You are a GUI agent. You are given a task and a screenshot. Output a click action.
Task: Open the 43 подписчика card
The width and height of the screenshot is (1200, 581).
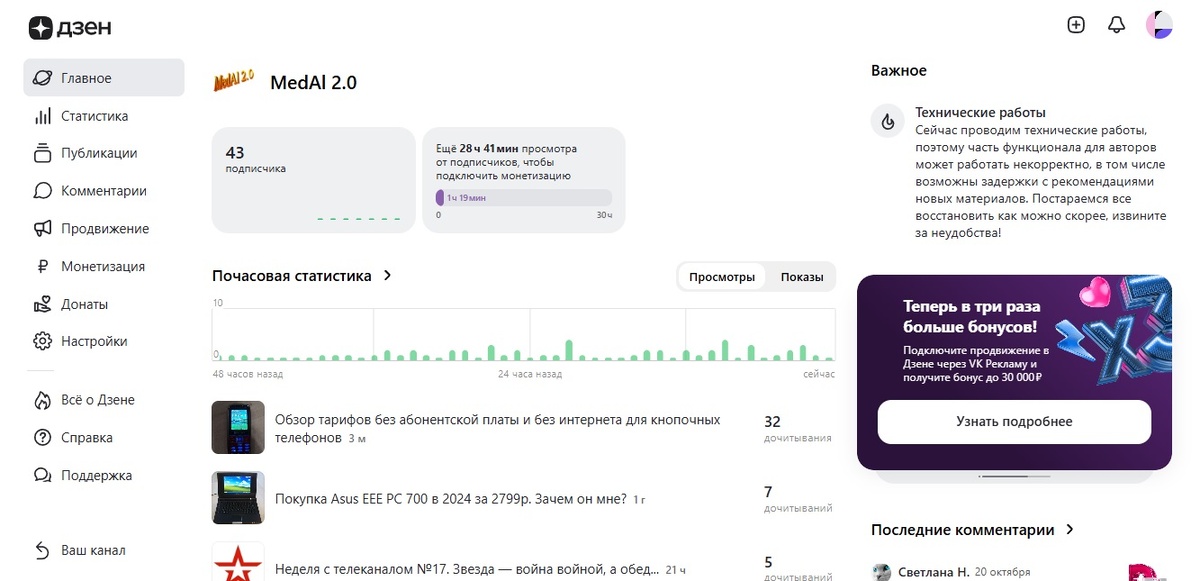click(x=313, y=180)
